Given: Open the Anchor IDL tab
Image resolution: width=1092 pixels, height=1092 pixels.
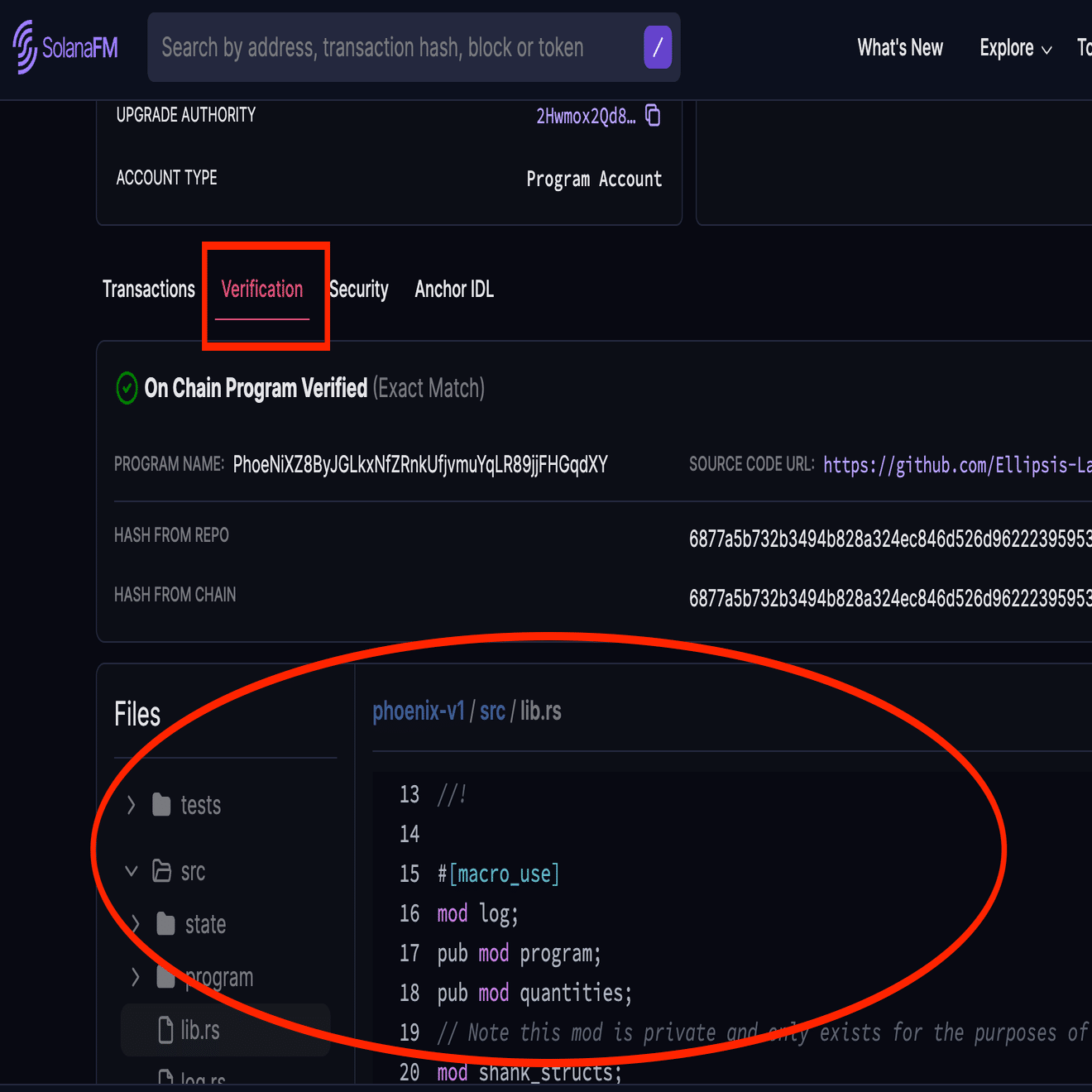Looking at the screenshot, I should pyautogui.click(x=454, y=290).
